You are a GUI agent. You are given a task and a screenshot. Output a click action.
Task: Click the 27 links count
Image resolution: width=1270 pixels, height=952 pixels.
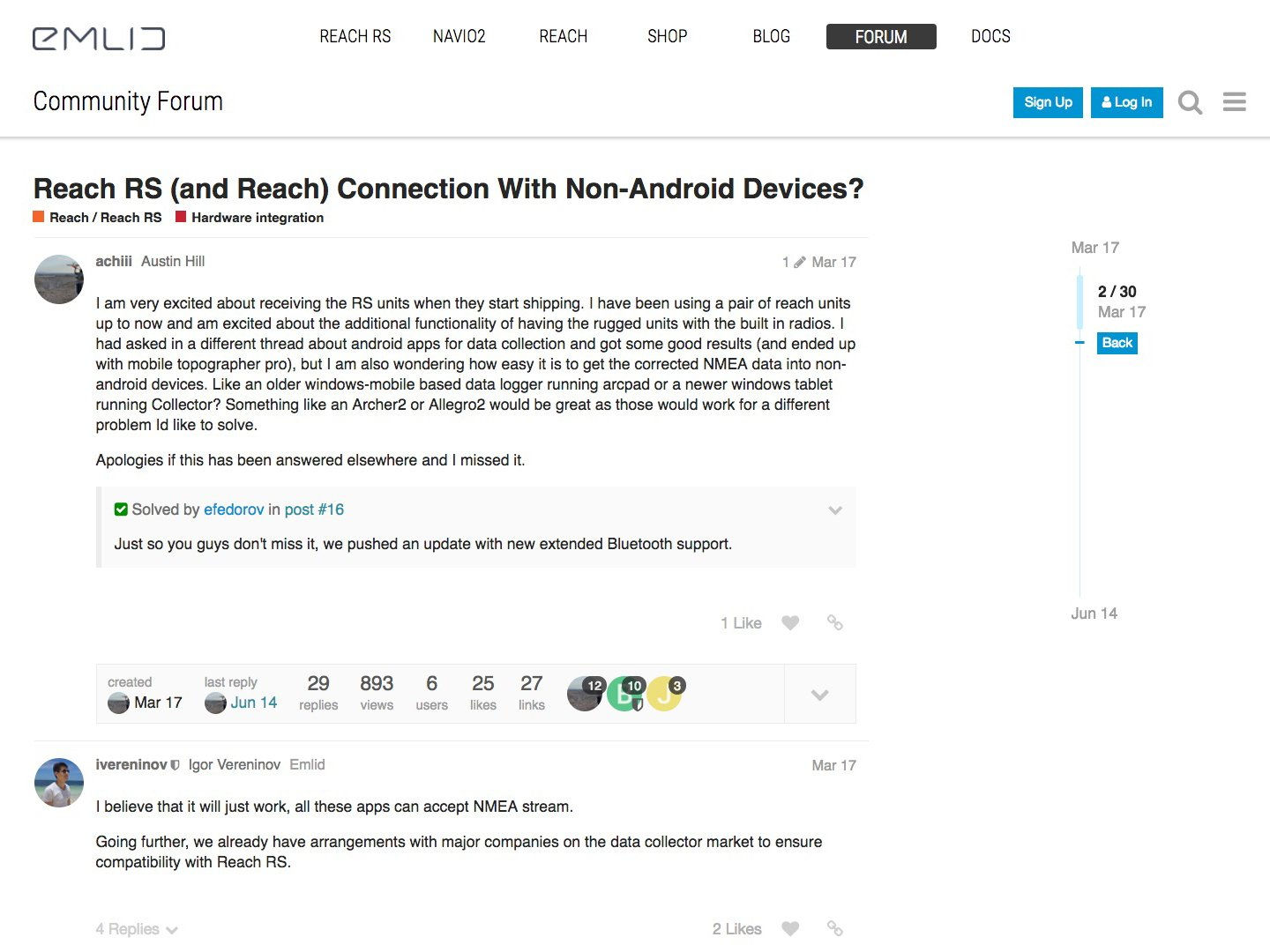click(x=531, y=693)
